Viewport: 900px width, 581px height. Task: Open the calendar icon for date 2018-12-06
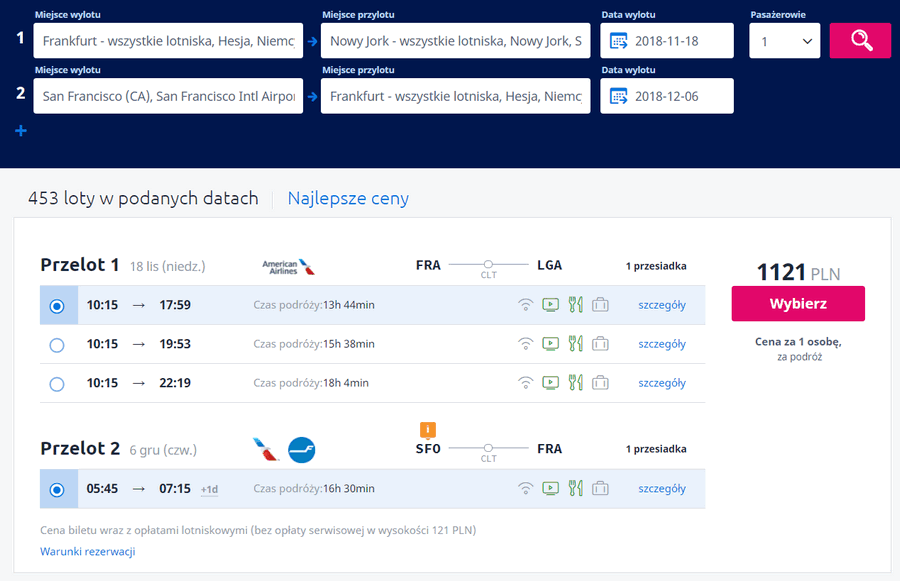(x=618, y=96)
